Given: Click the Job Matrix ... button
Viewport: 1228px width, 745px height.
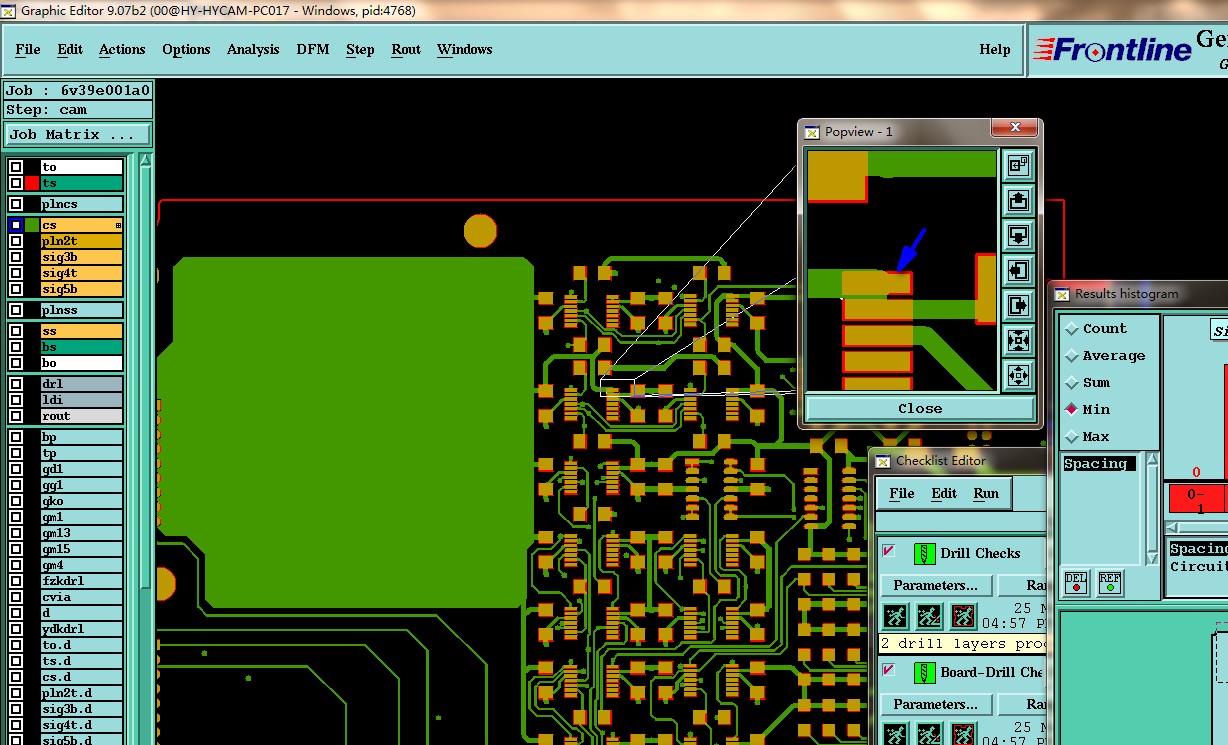Looking at the screenshot, I should pyautogui.click(x=78, y=134).
